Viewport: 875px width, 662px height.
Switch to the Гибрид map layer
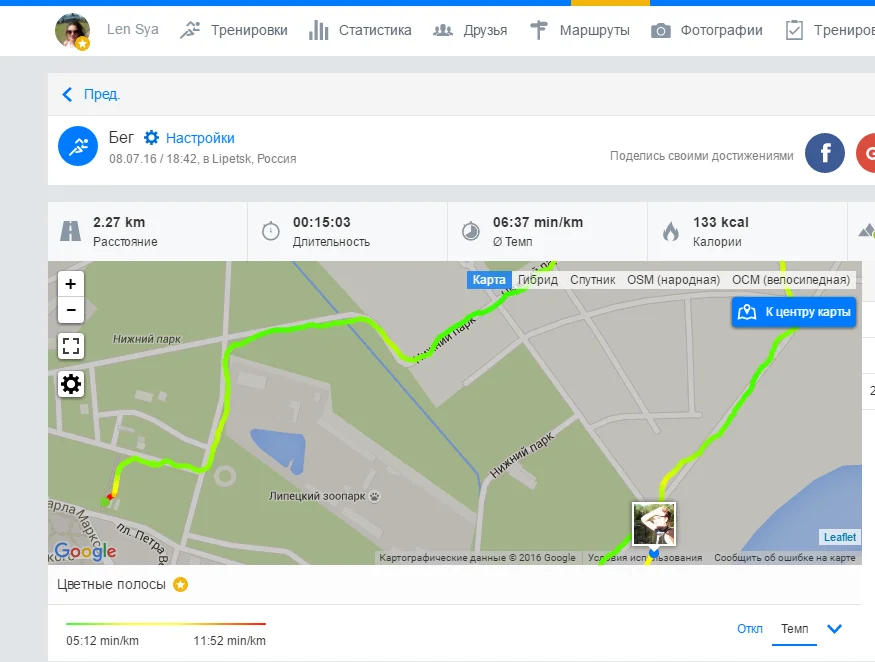(x=538, y=280)
